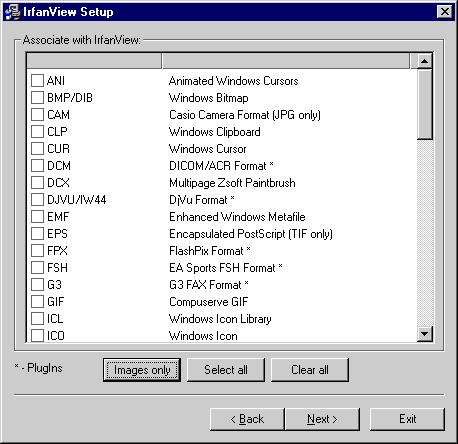Click the scrollbar track below the thumb
Viewport: 458px width, 444px height.
coord(425,232)
